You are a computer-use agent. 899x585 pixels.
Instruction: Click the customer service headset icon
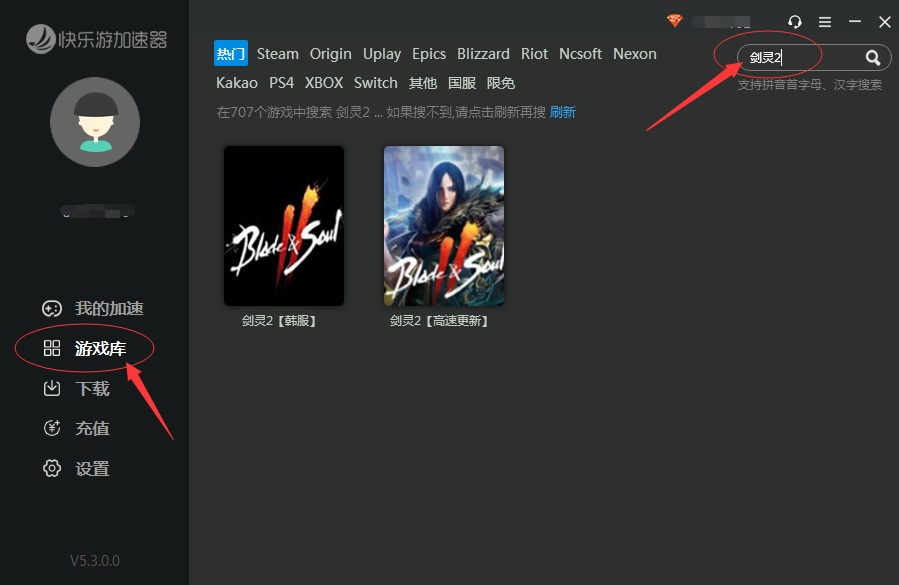tap(795, 22)
